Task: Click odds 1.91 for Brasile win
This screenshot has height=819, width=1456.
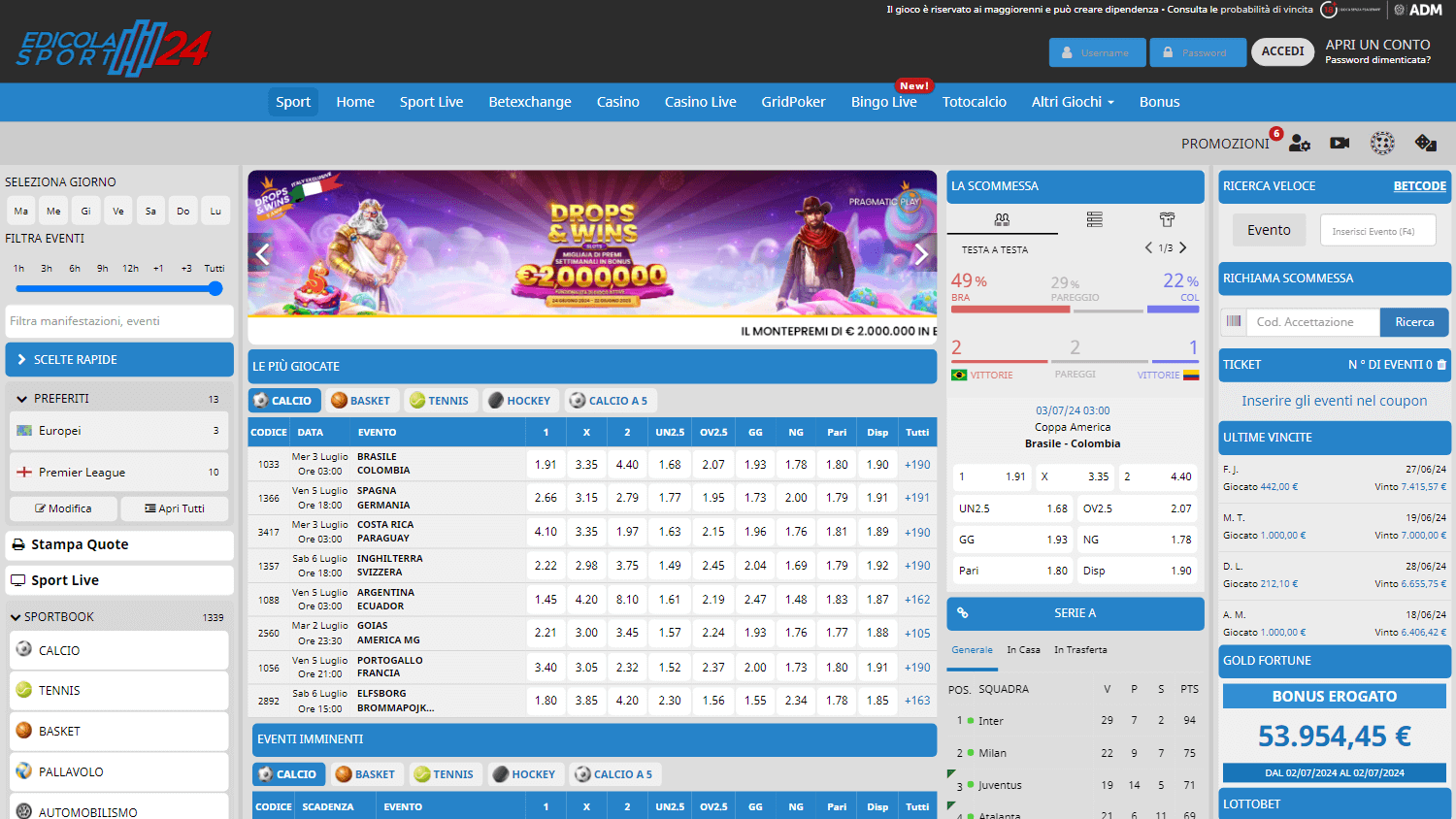Action: point(546,465)
